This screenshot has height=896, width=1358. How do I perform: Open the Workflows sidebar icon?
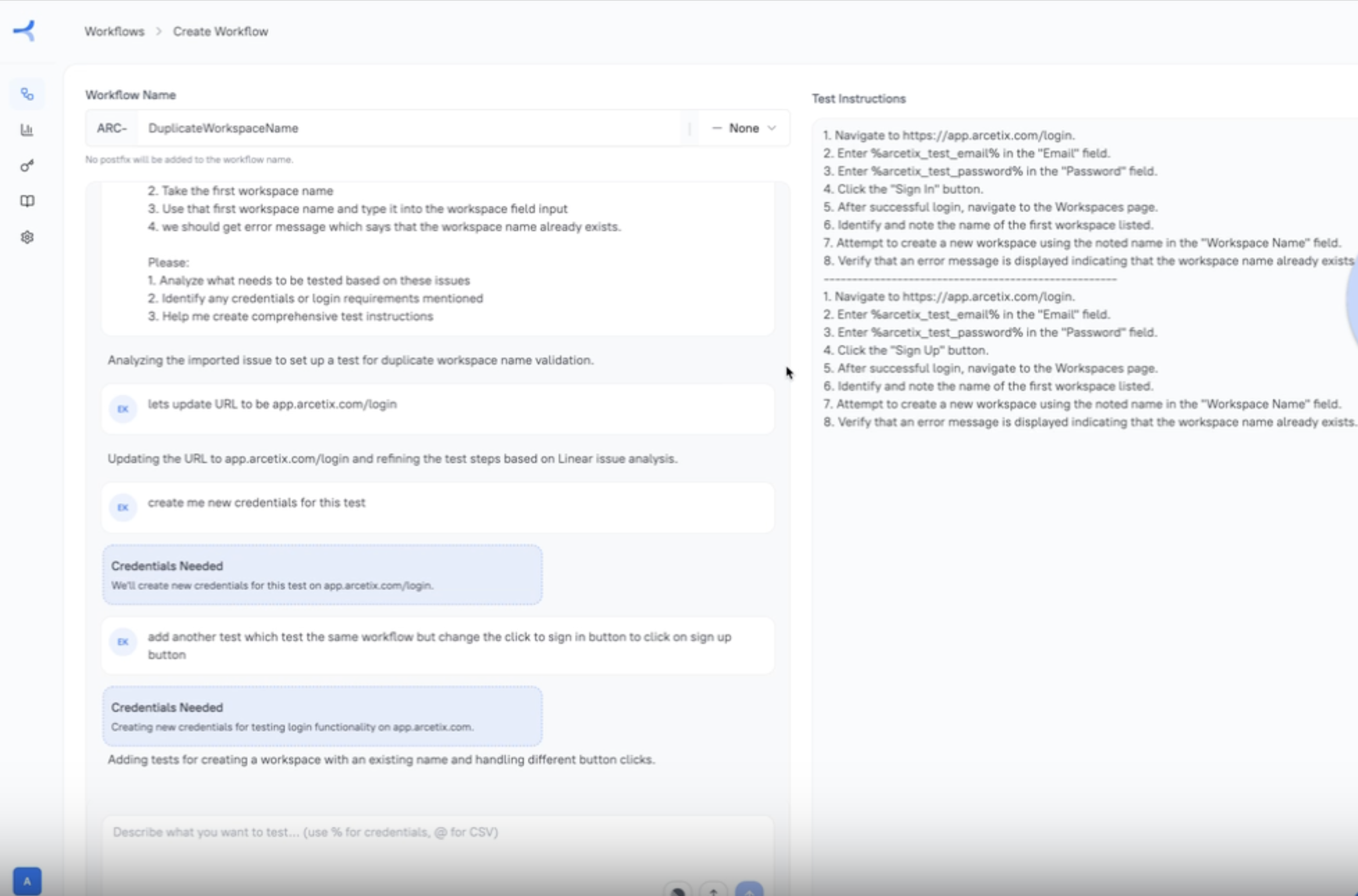tap(27, 94)
